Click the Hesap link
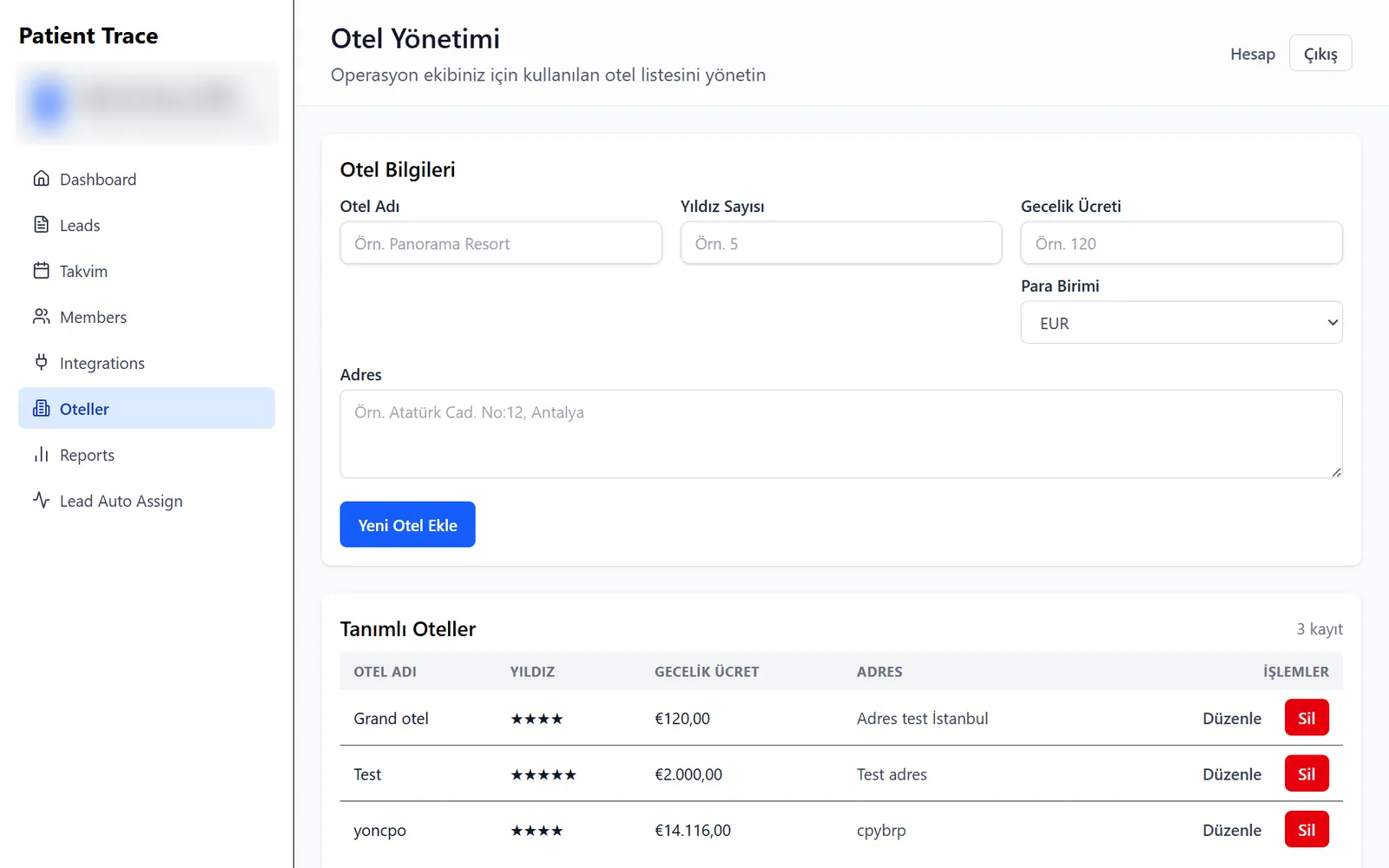The height and width of the screenshot is (868, 1389). (x=1253, y=54)
